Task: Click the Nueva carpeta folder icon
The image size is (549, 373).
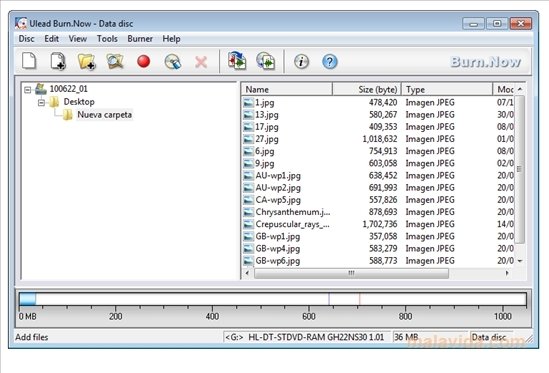Action: (68, 115)
